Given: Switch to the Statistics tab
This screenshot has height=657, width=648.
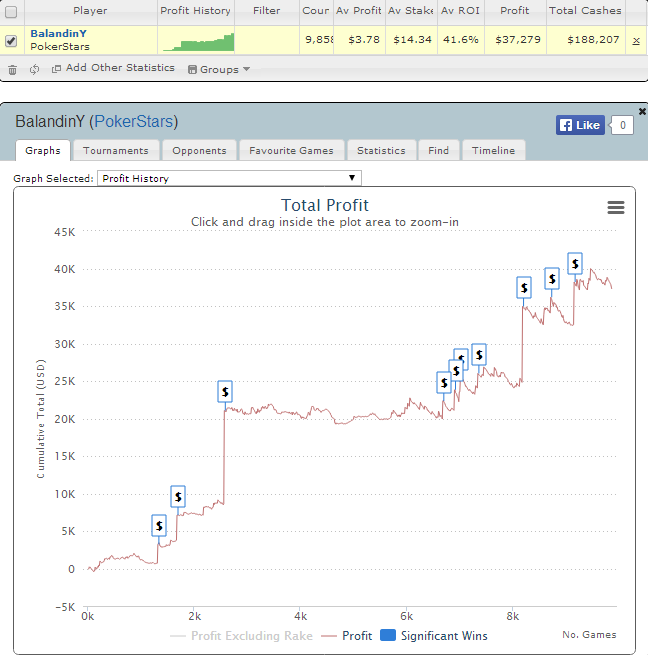Looking at the screenshot, I should [381, 151].
